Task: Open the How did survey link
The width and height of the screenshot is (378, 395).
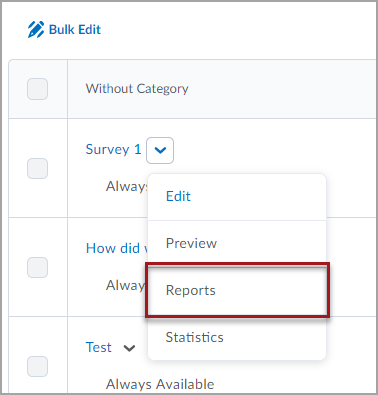Action: click(x=117, y=248)
